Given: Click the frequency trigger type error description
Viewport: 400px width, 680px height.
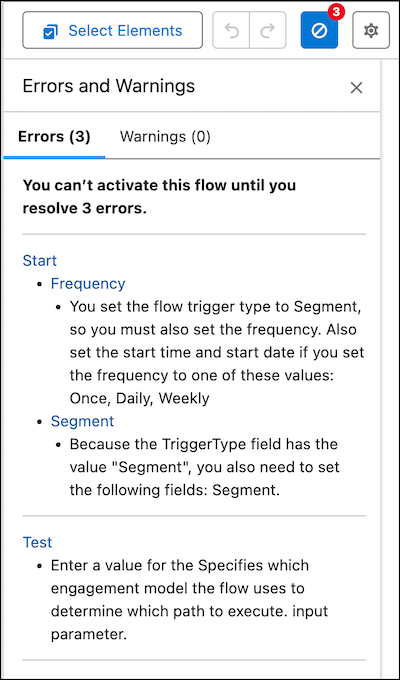Looking at the screenshot, I should pyautogui.click(x=217, y=353).
